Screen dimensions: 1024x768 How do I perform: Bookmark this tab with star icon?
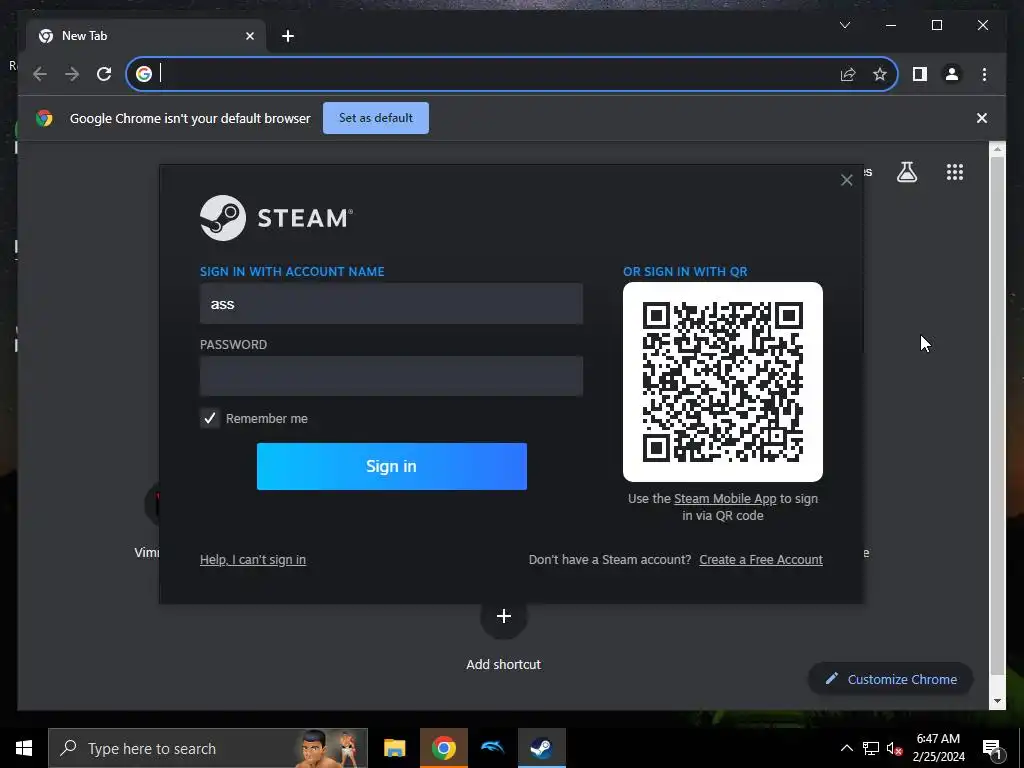(x=880, y=74)
